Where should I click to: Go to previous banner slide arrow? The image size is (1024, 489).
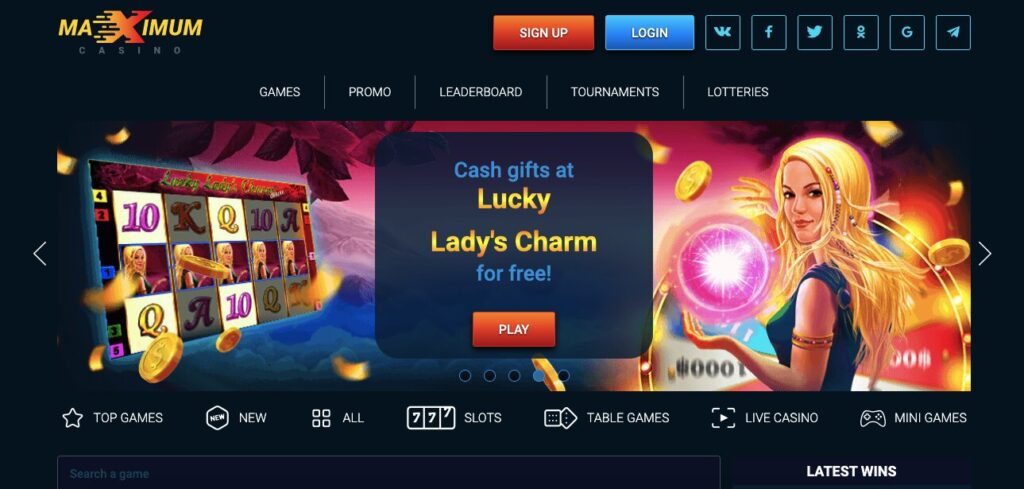40,253
